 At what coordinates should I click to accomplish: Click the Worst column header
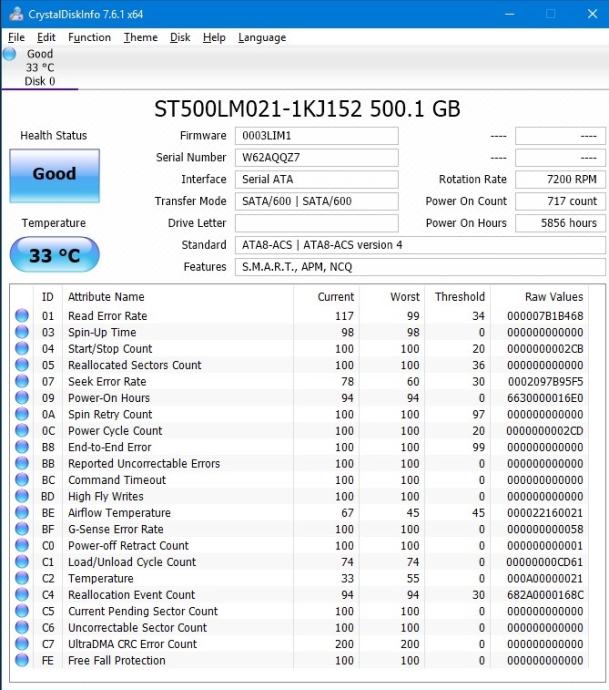click(405, 297)
